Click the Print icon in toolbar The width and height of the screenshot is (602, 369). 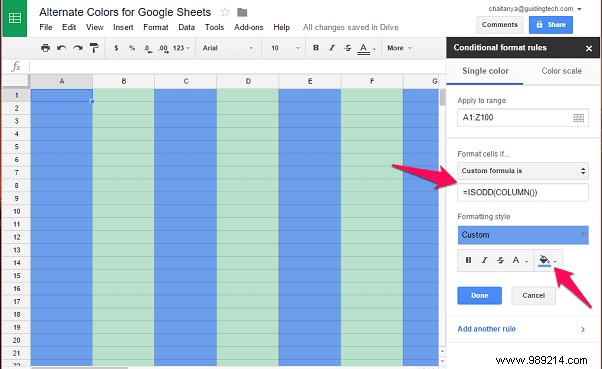pos(45,48)
